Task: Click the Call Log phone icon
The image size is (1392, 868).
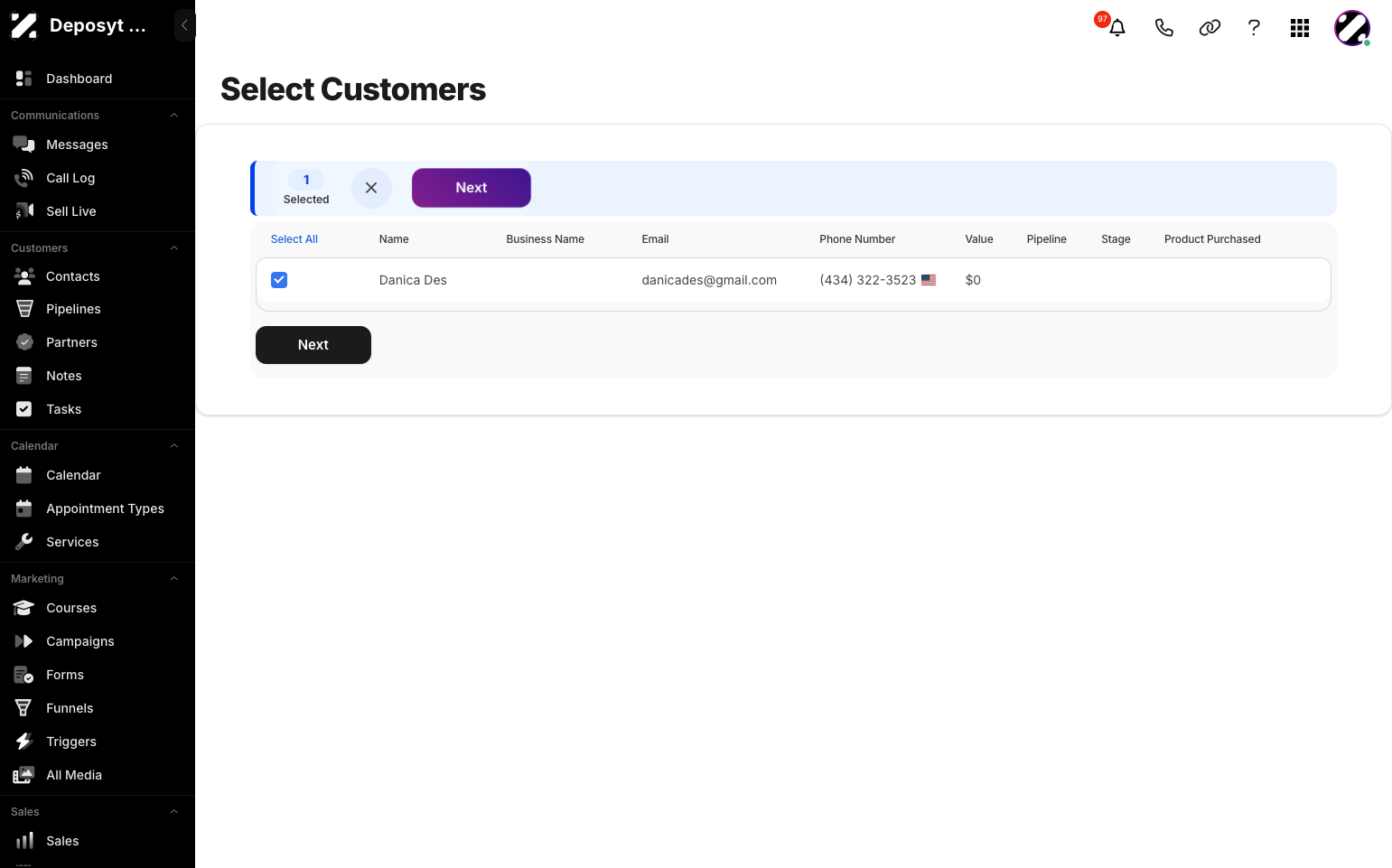Action: (24, 178)
